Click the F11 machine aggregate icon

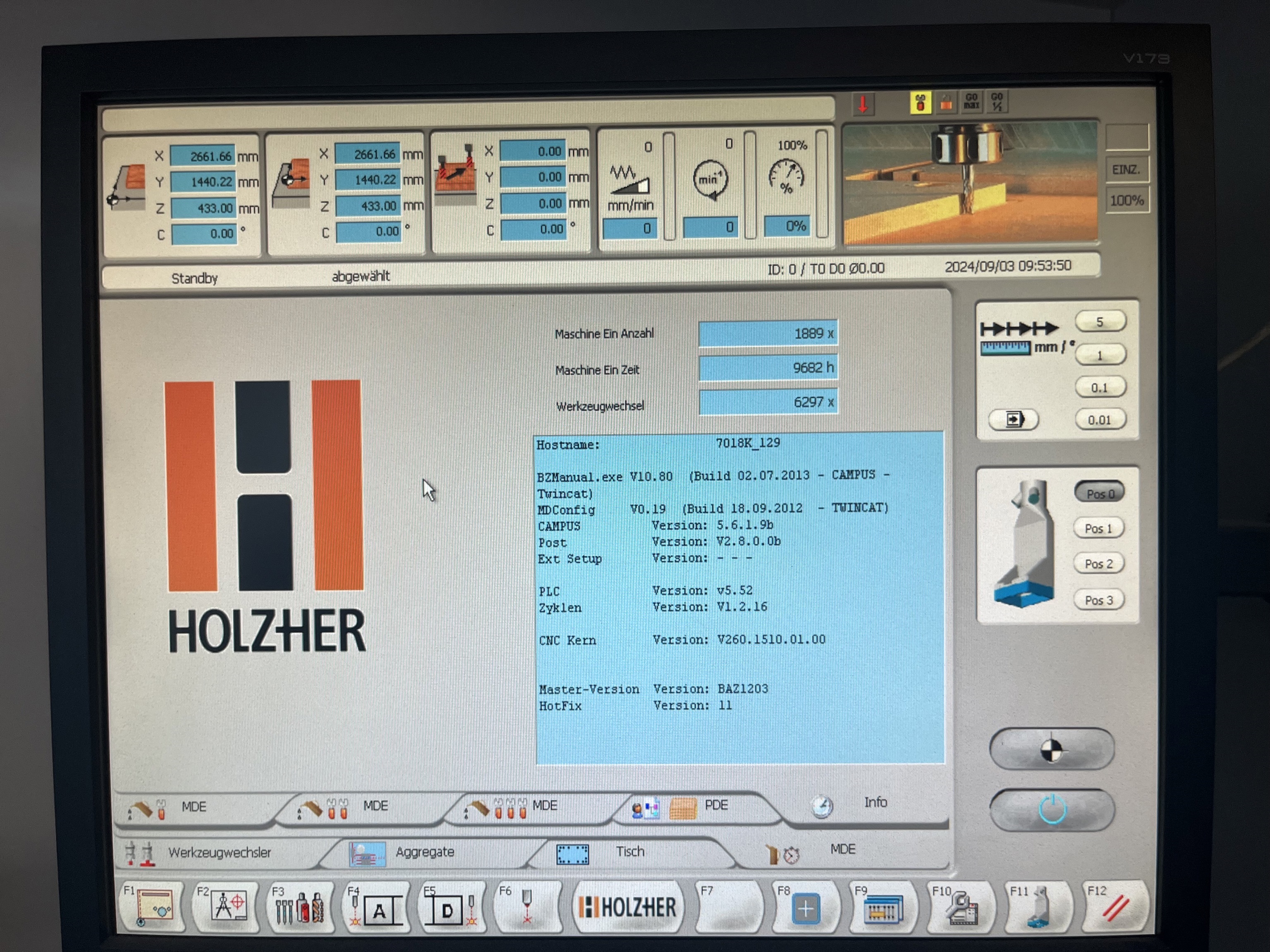pos(1038,907)
